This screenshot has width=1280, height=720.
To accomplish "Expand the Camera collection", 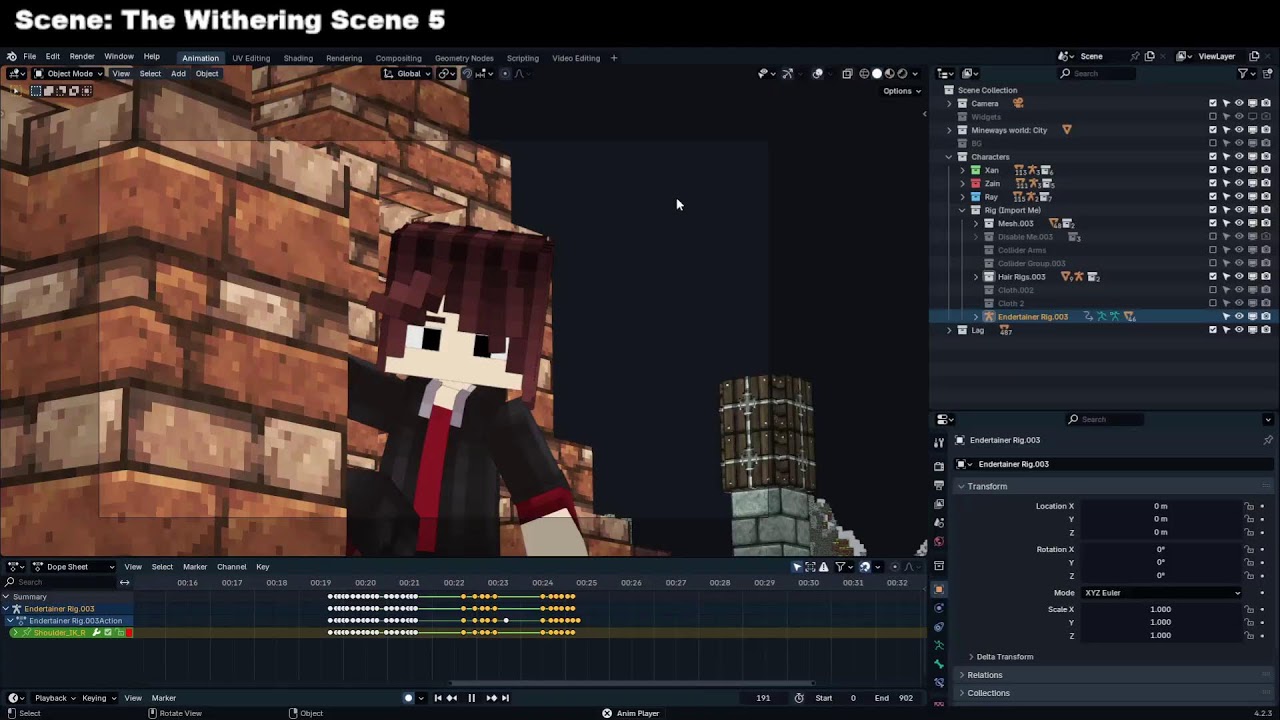I will click(x=949, y=103).
